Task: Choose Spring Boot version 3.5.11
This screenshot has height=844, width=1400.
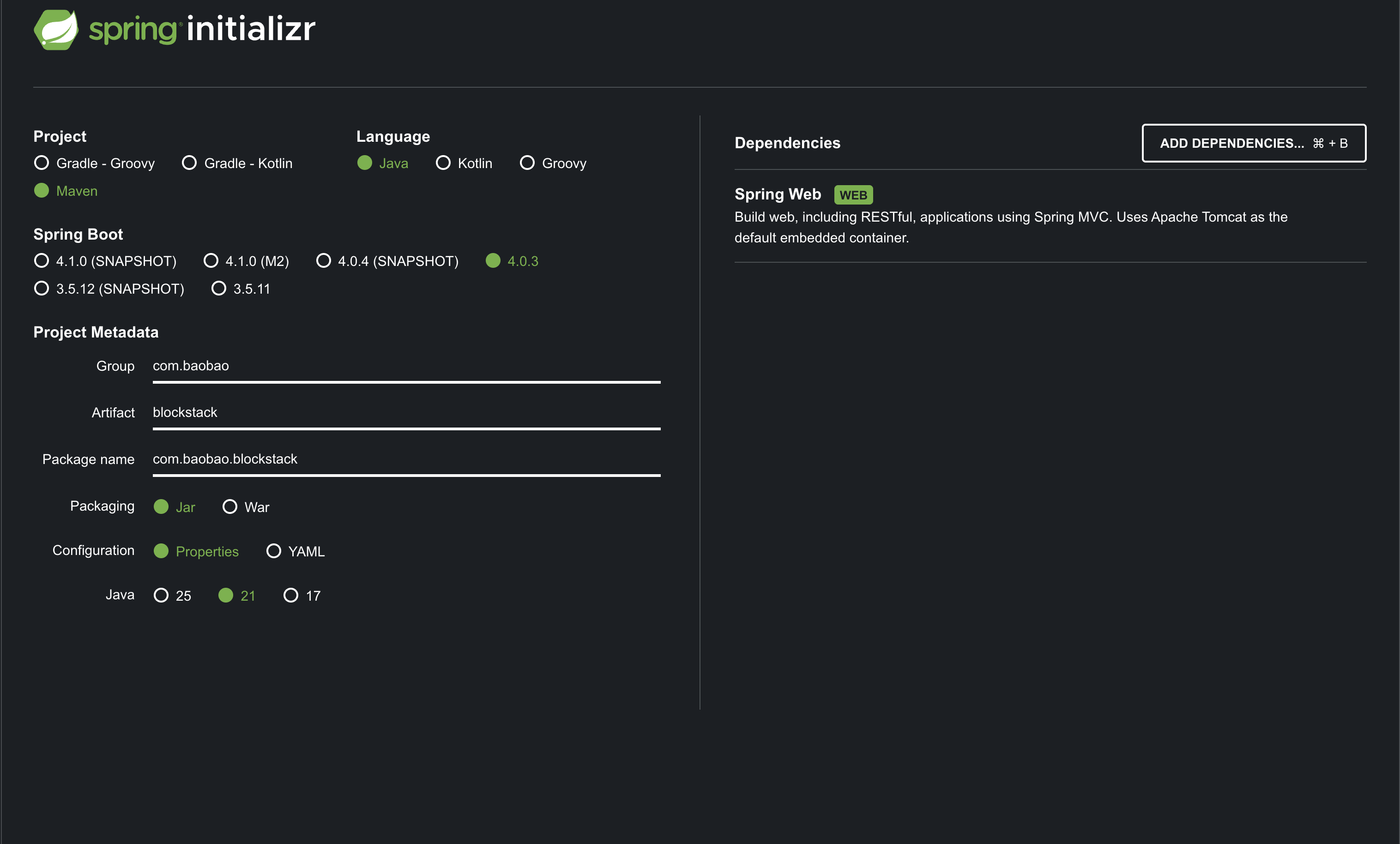Action: (241, 289)
